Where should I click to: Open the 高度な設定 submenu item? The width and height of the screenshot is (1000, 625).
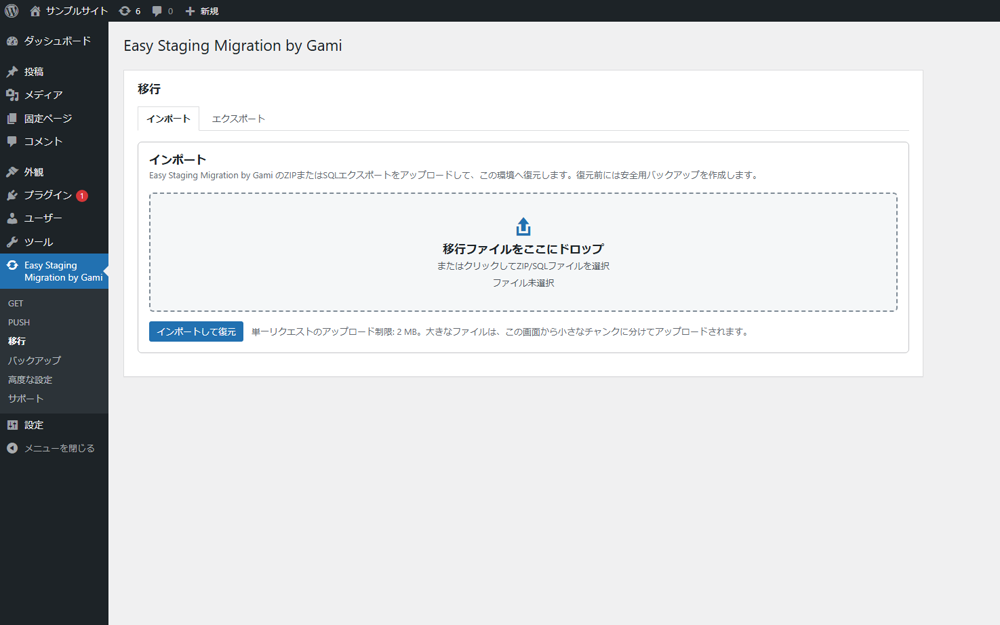(x=30, y=379)
